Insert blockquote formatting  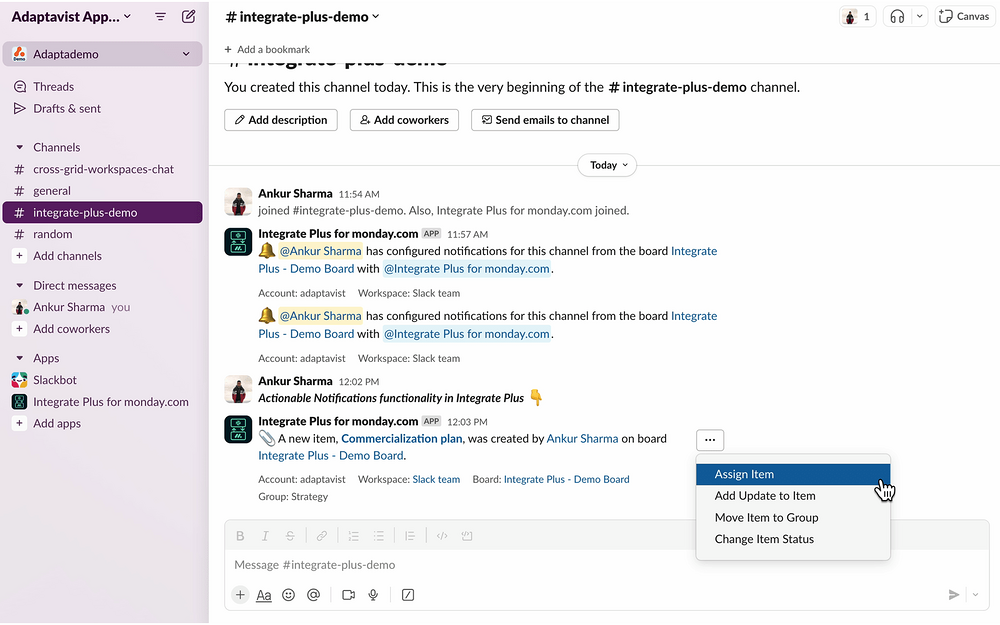point(410,536)
